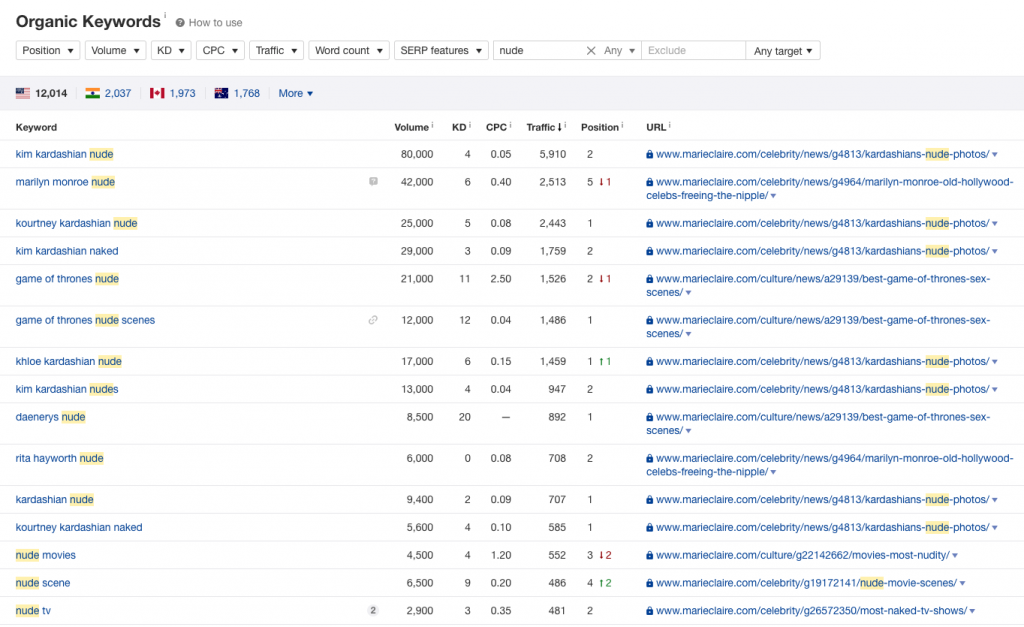Image resolution: width=1024 pixels, height=627 pixels.
Task: Open the Any target dropdown
Action: pyautogui.click(x=783, y=50)
